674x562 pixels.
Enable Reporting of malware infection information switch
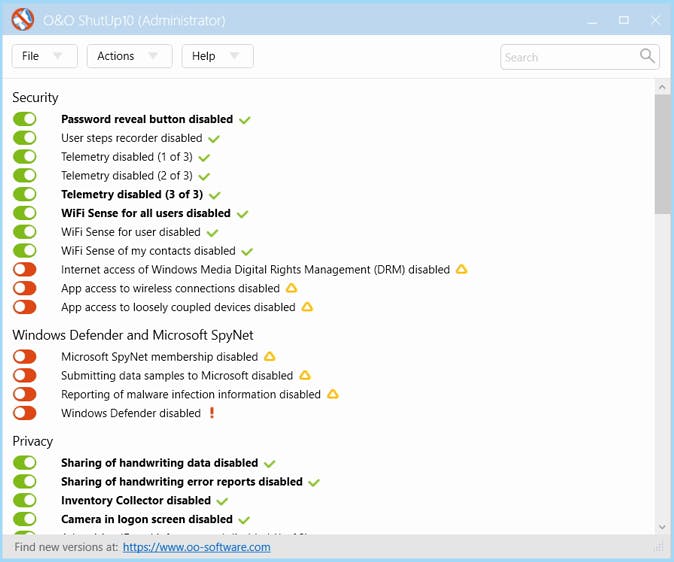pos(25,394)
